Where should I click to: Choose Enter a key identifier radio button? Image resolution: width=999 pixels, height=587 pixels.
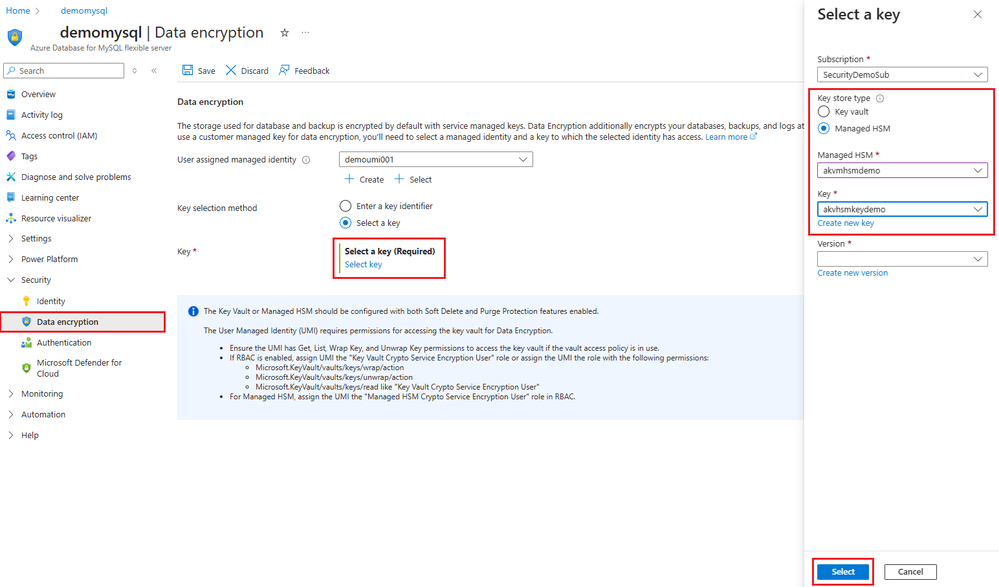point(345,206)
